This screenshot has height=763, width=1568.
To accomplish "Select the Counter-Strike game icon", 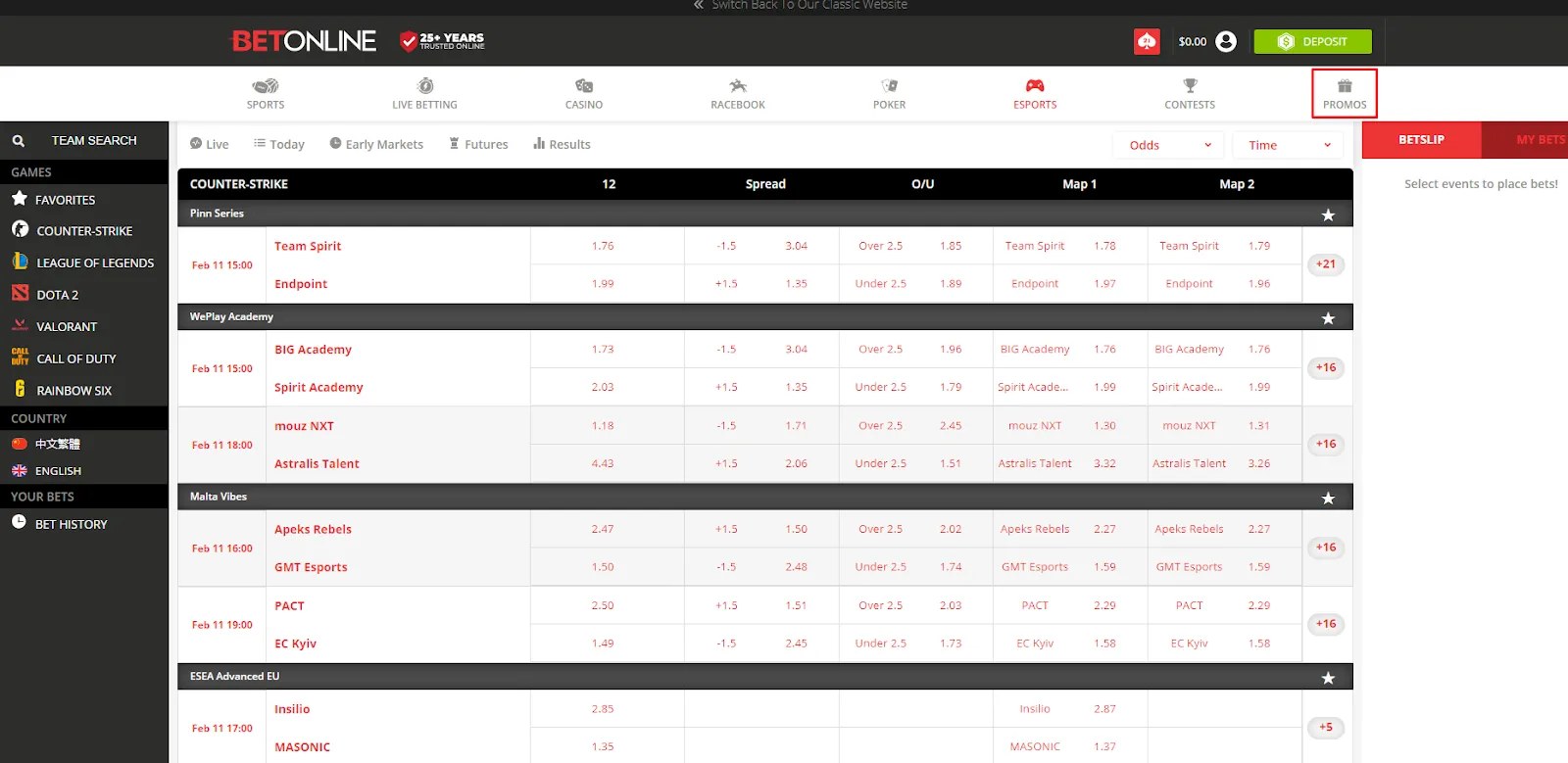I will coord(20,229).
